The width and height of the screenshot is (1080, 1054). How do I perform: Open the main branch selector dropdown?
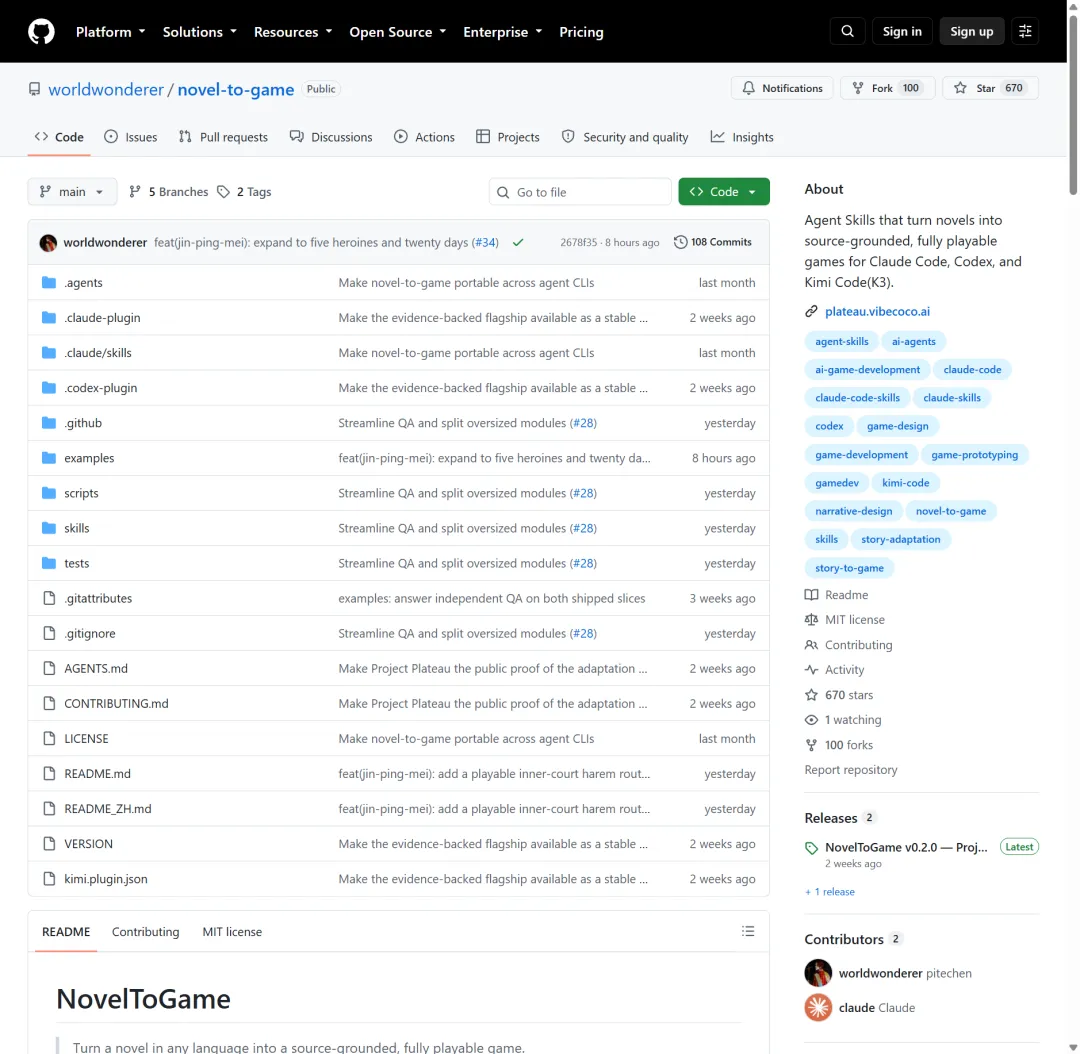72,192
